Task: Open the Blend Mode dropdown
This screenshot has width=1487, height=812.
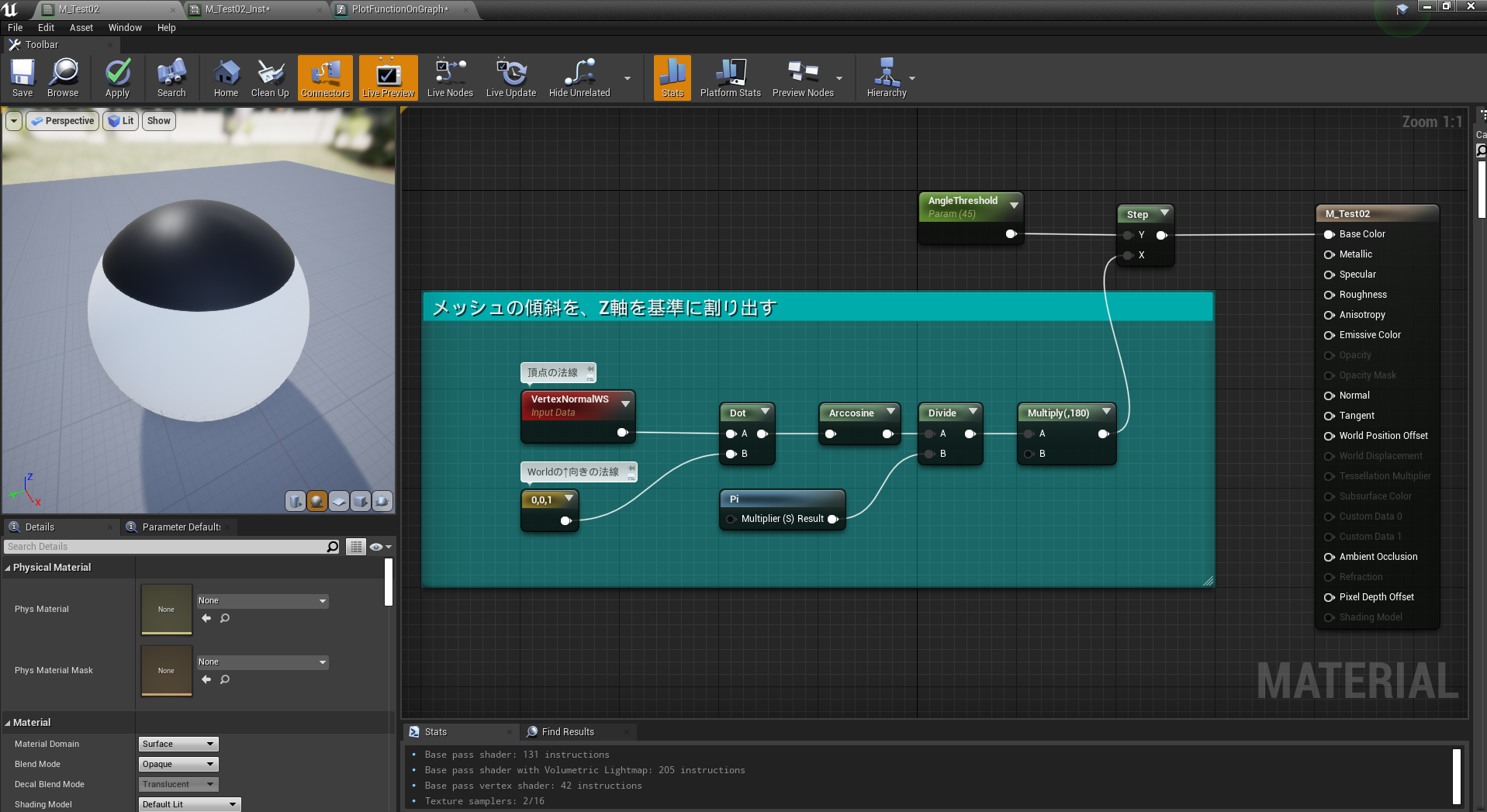Action: [x=178, y=764]
